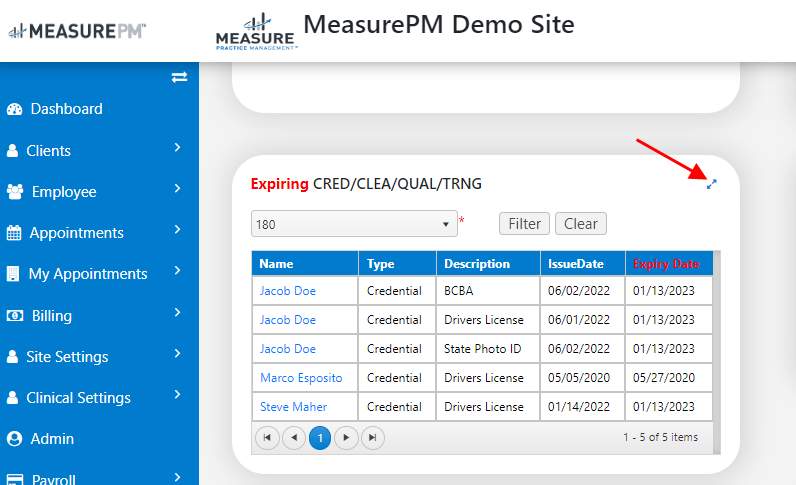The image size is (796, 485).
Task: Click the Appointments calendar icon
Action: 14,233
